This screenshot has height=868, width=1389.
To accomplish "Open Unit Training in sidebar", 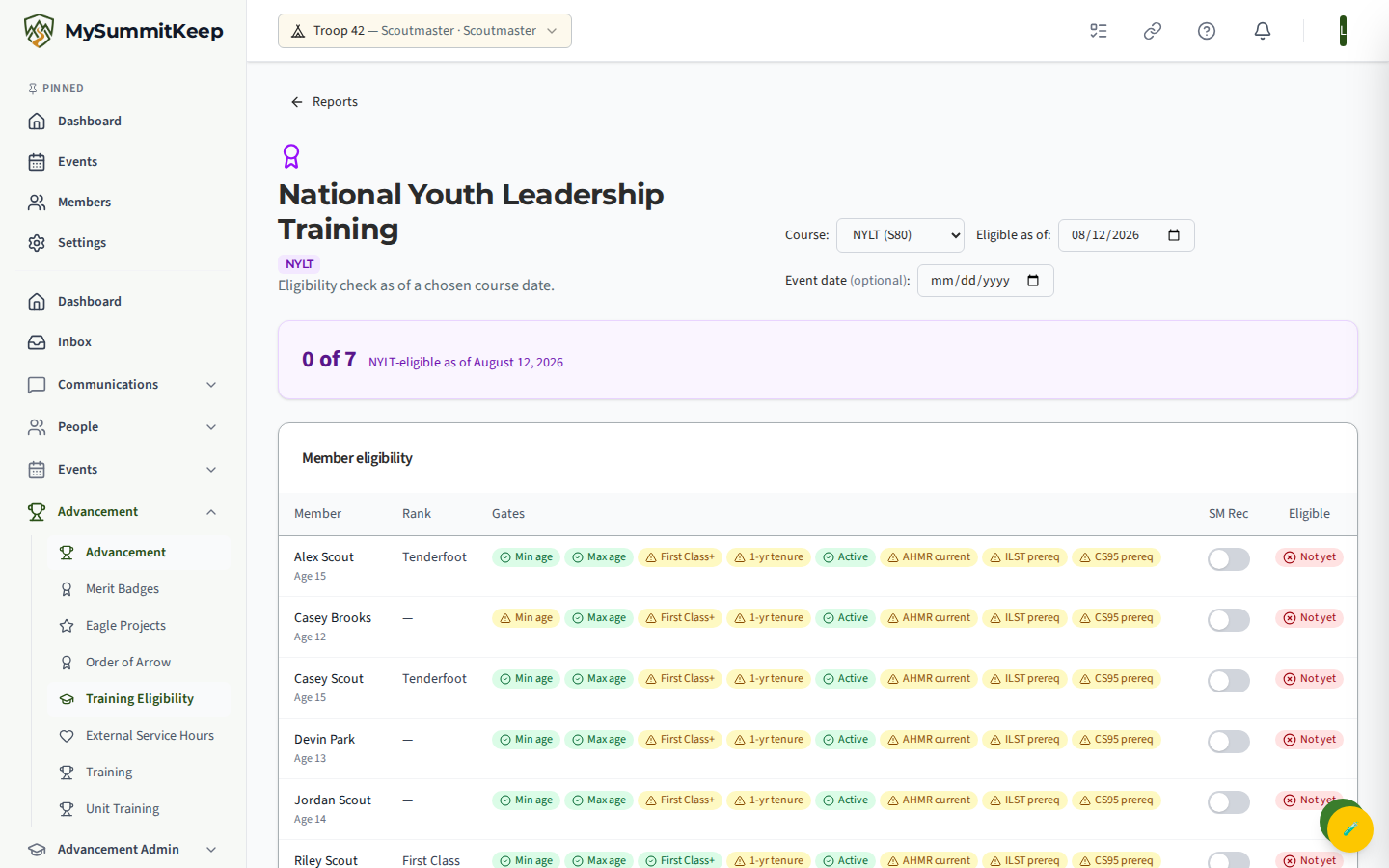I will [x=139, y=809].
